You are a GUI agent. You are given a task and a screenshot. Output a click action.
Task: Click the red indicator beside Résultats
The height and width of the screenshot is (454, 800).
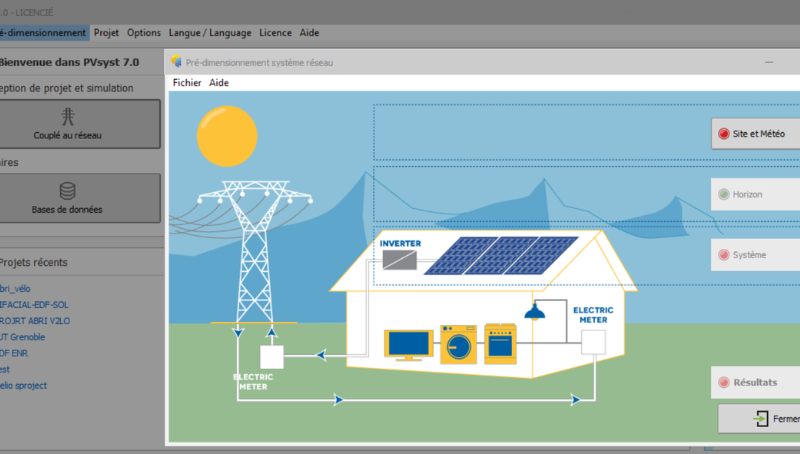(x=723, y=382)
